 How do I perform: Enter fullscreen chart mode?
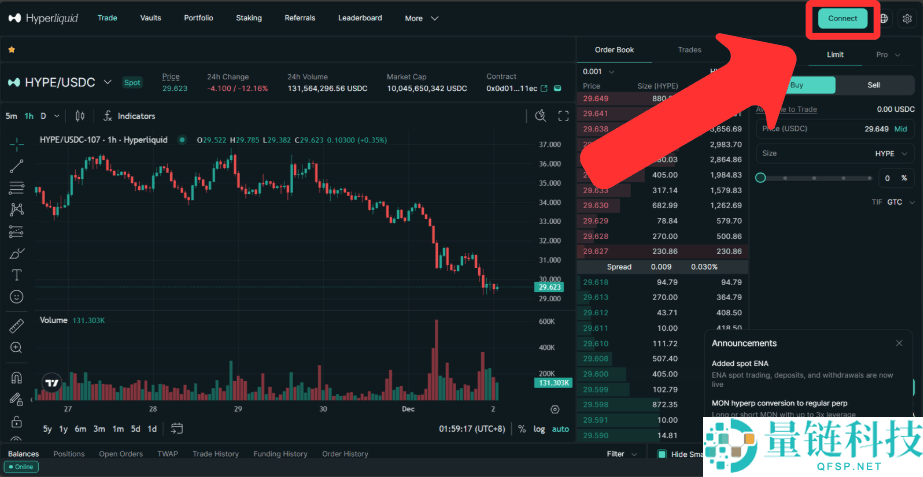(x=563, y=116)
